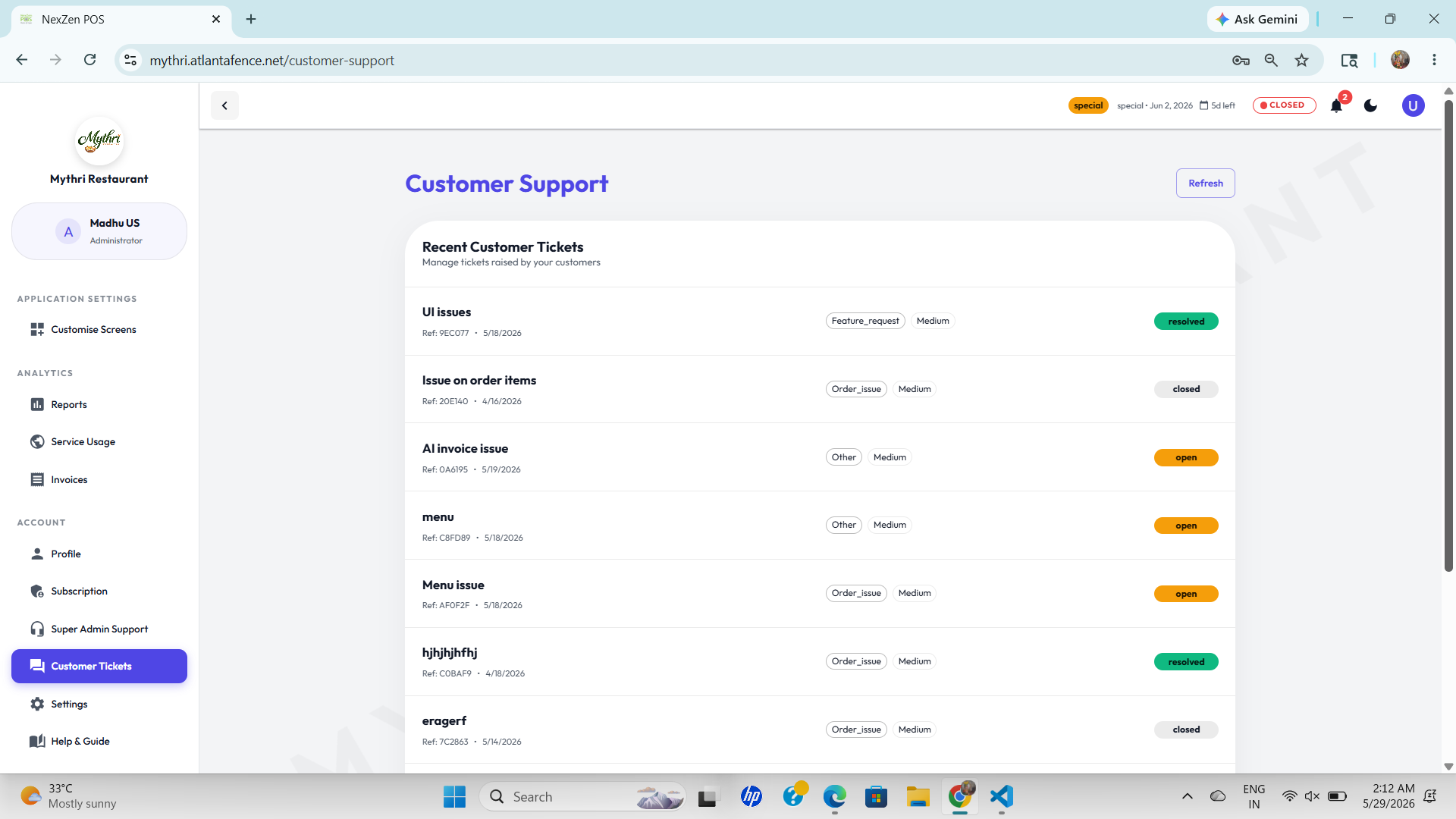Open password key icon in address bar
1456x819 pixels.
[x=1241, y=61]
